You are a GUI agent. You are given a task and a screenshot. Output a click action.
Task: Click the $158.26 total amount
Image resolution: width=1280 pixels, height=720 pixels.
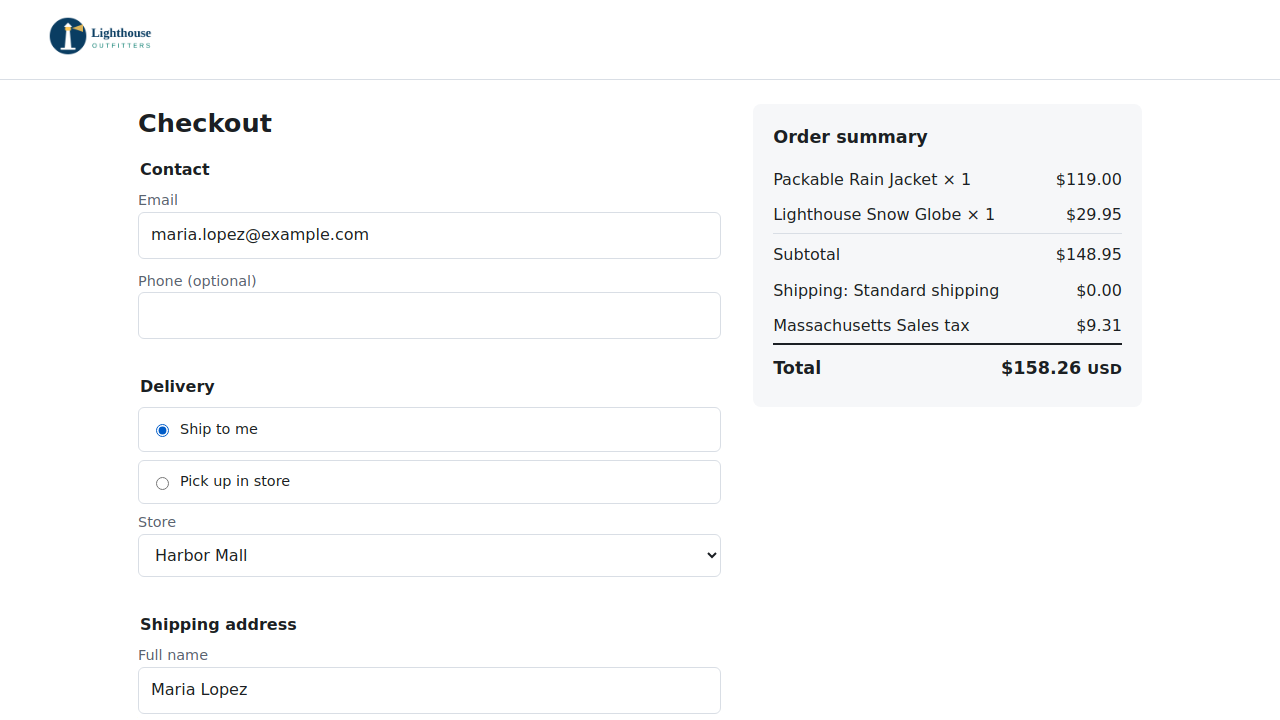tap(1041, 368)
